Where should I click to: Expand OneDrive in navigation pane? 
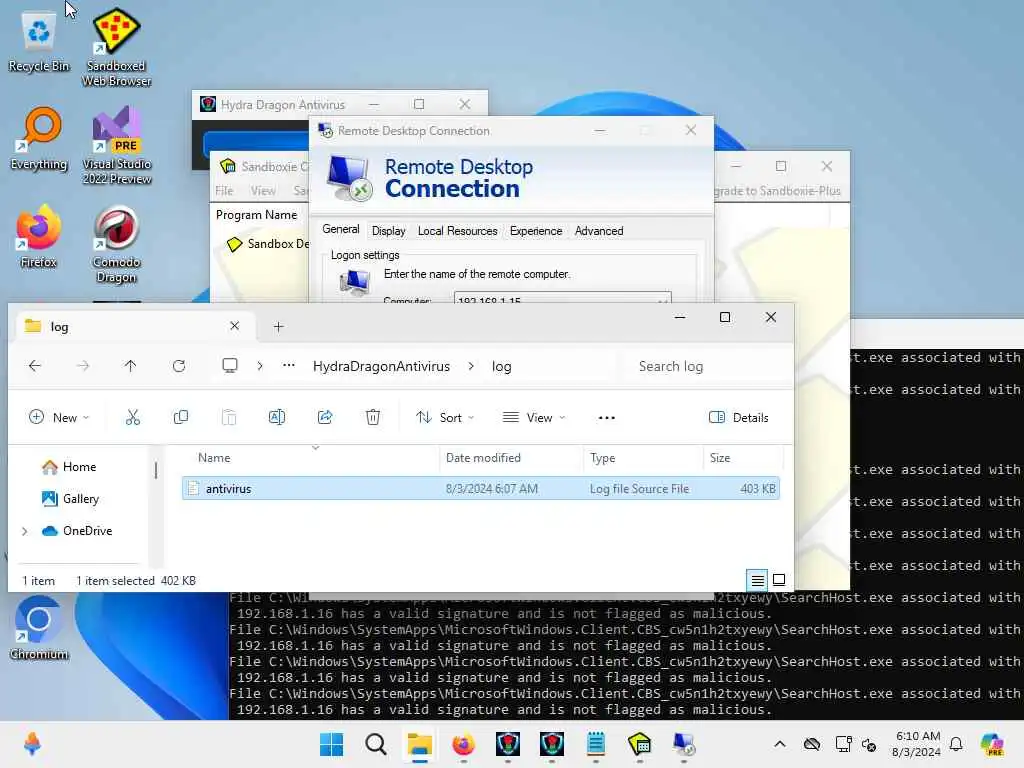click(25, 531)
